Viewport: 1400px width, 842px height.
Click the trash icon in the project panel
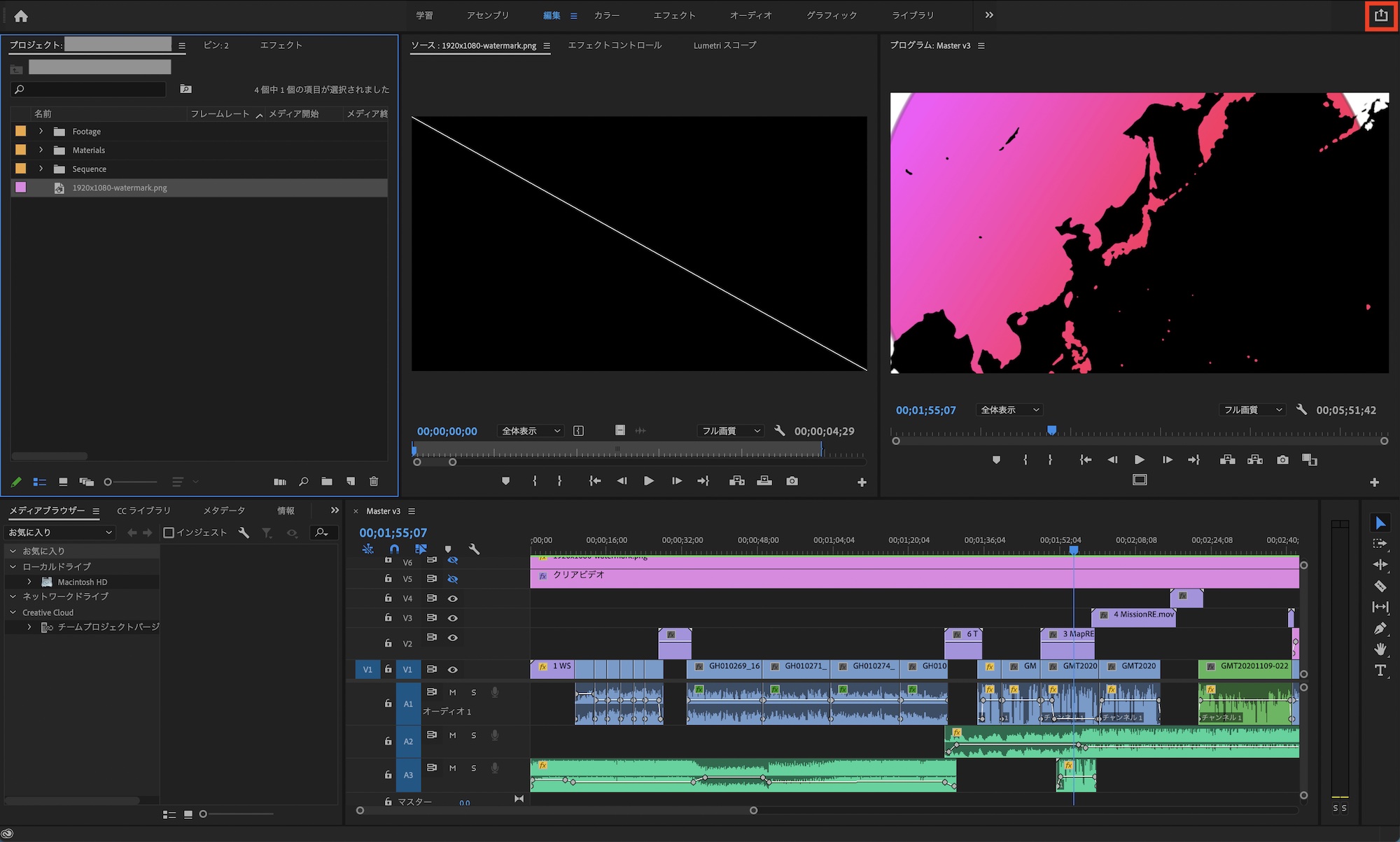point(374,482)
